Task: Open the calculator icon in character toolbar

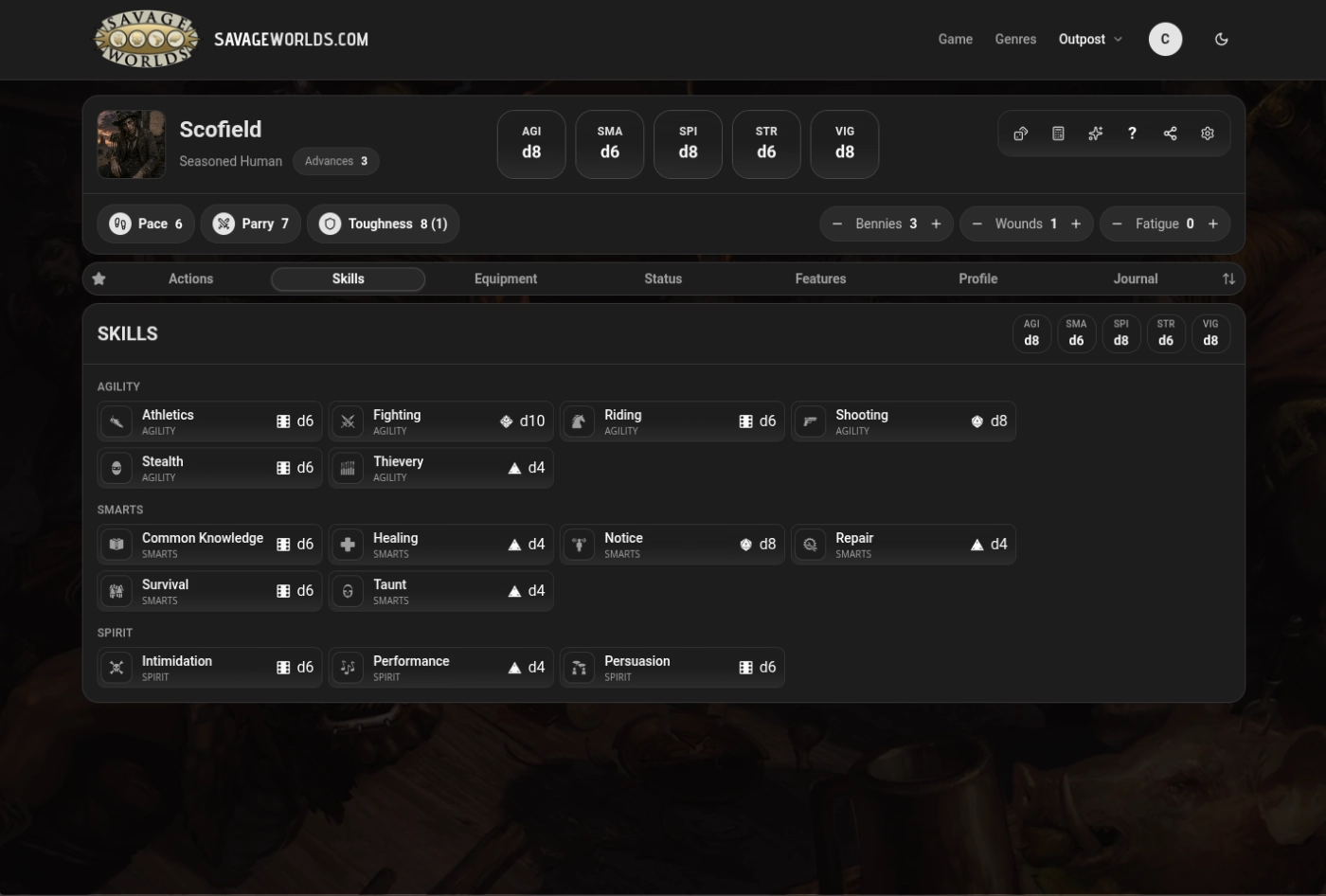Action: click(1058, 134)
